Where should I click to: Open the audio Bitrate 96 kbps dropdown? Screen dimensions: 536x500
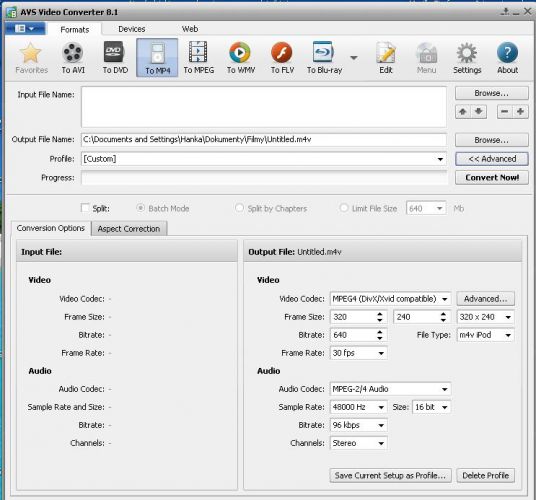coord(381,425)
